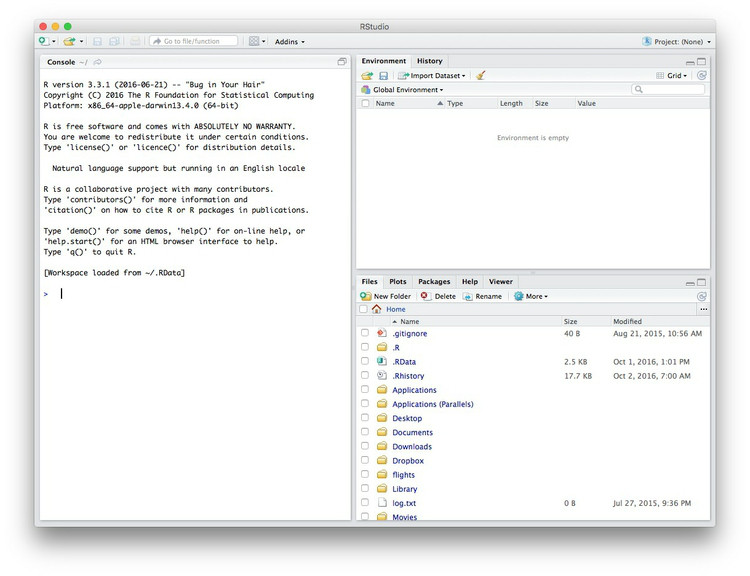Expand the recent files dropdown arrow

point(81,42)
